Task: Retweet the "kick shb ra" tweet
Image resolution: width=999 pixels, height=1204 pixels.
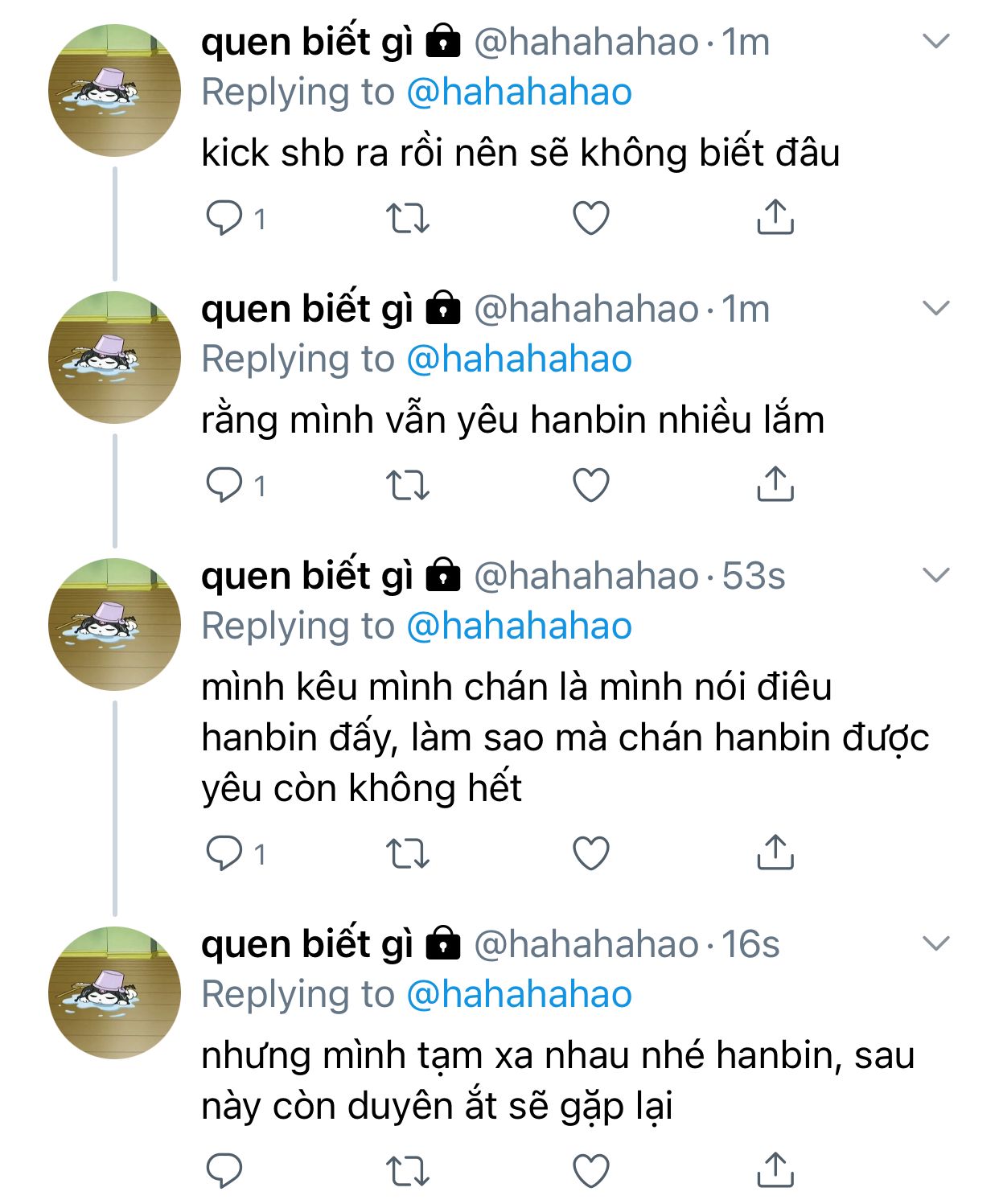Action: coord(408,218)
